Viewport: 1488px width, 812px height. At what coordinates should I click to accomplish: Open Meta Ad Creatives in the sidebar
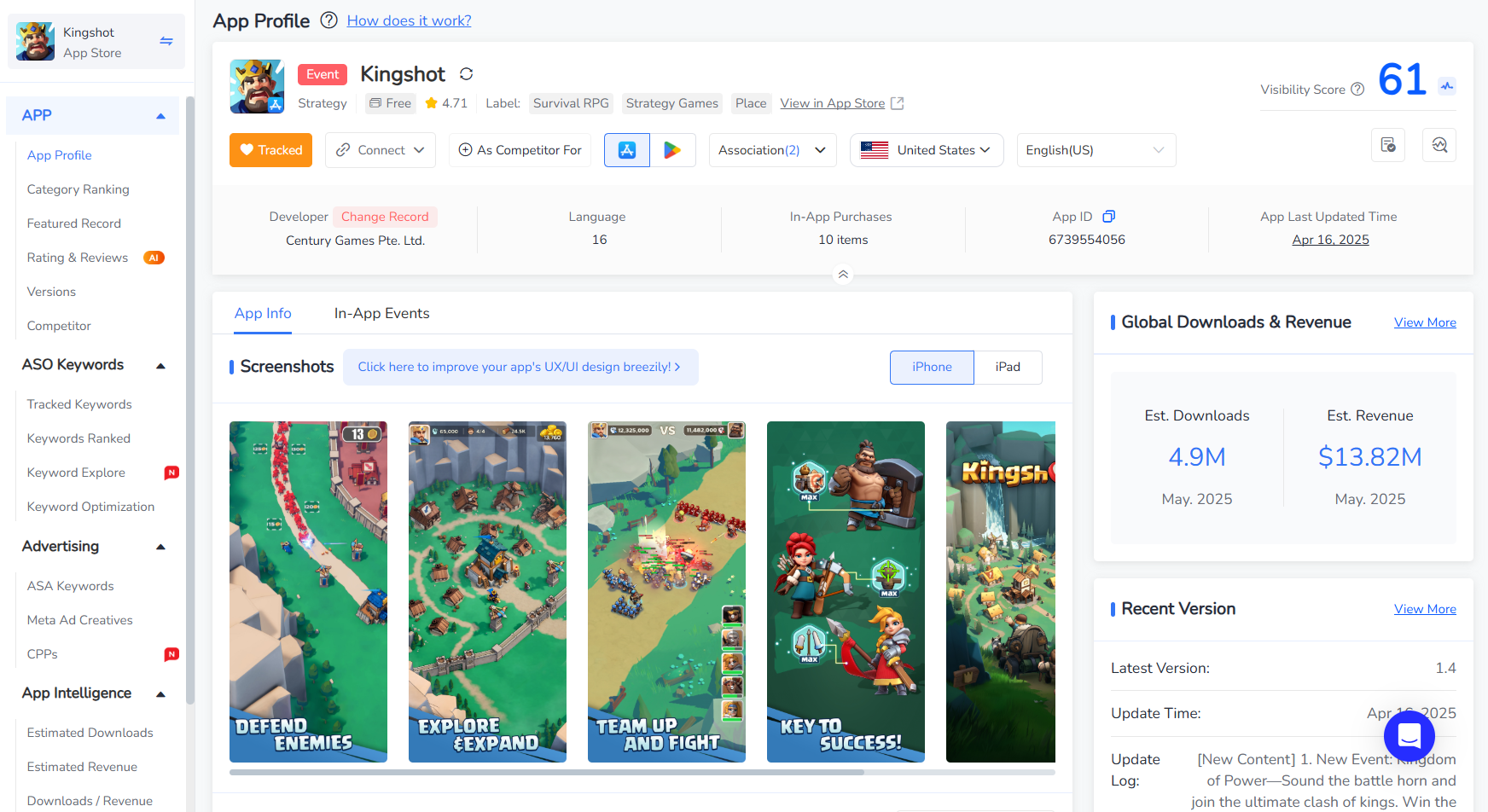coord(79,620)
